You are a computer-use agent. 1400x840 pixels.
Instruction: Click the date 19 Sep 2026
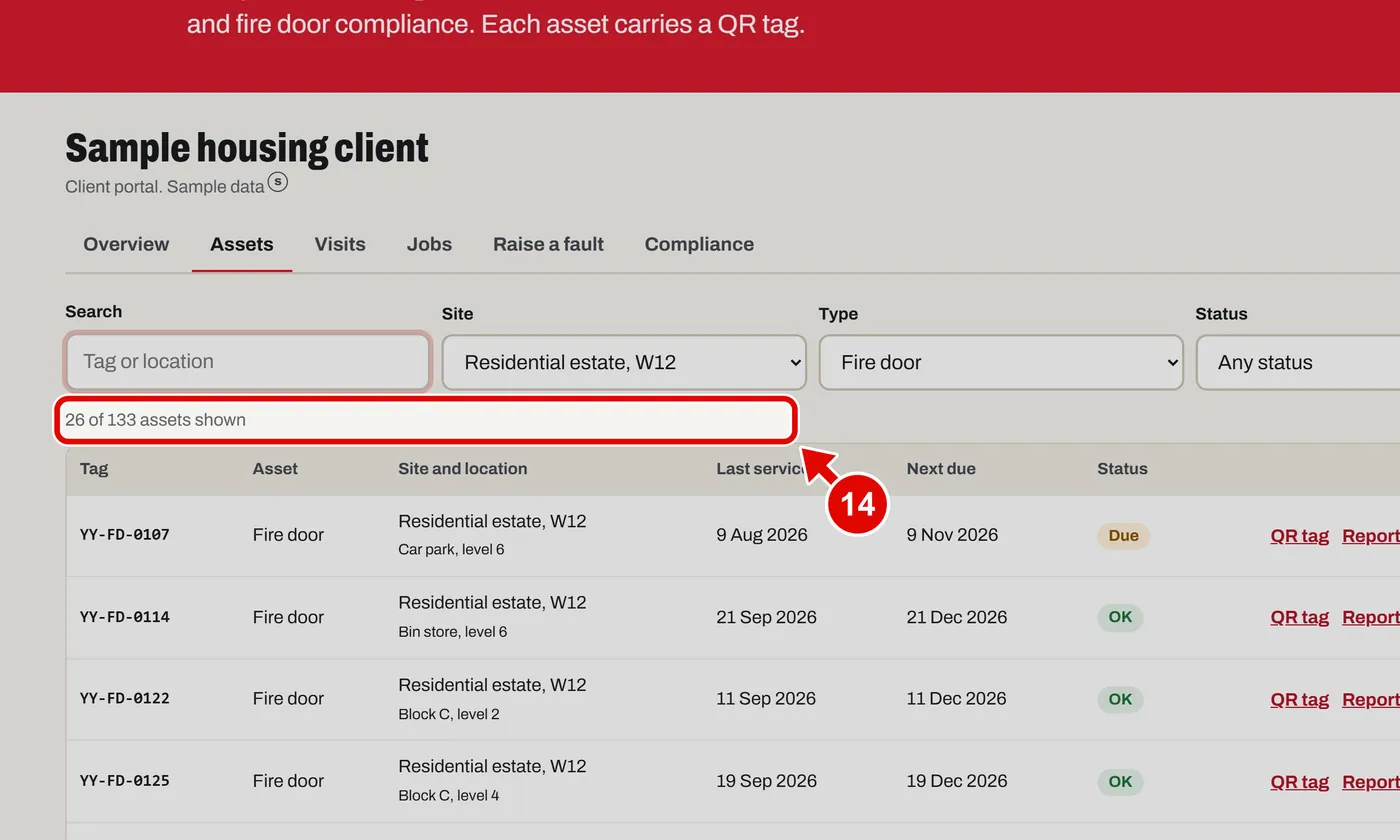coord(766,781)
